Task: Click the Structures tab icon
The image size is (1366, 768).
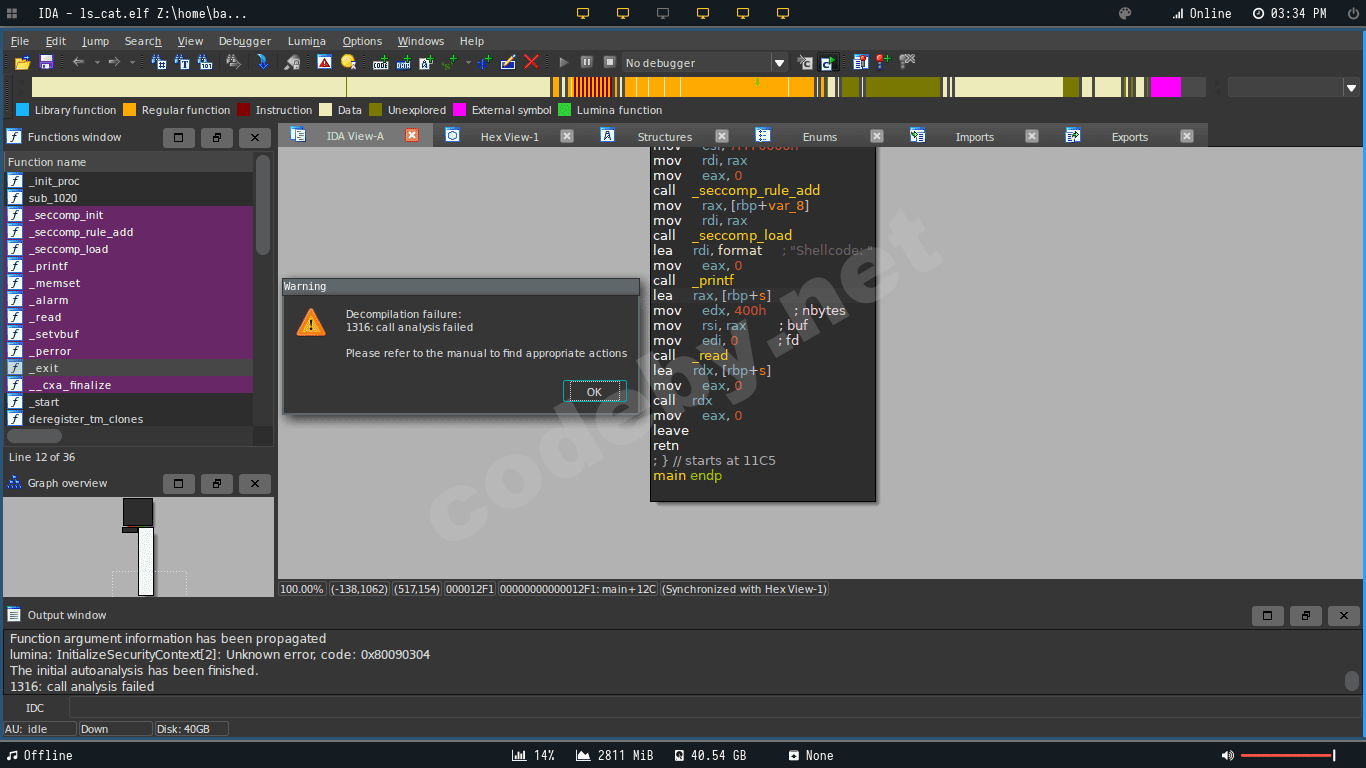Action: click(607, 135)
